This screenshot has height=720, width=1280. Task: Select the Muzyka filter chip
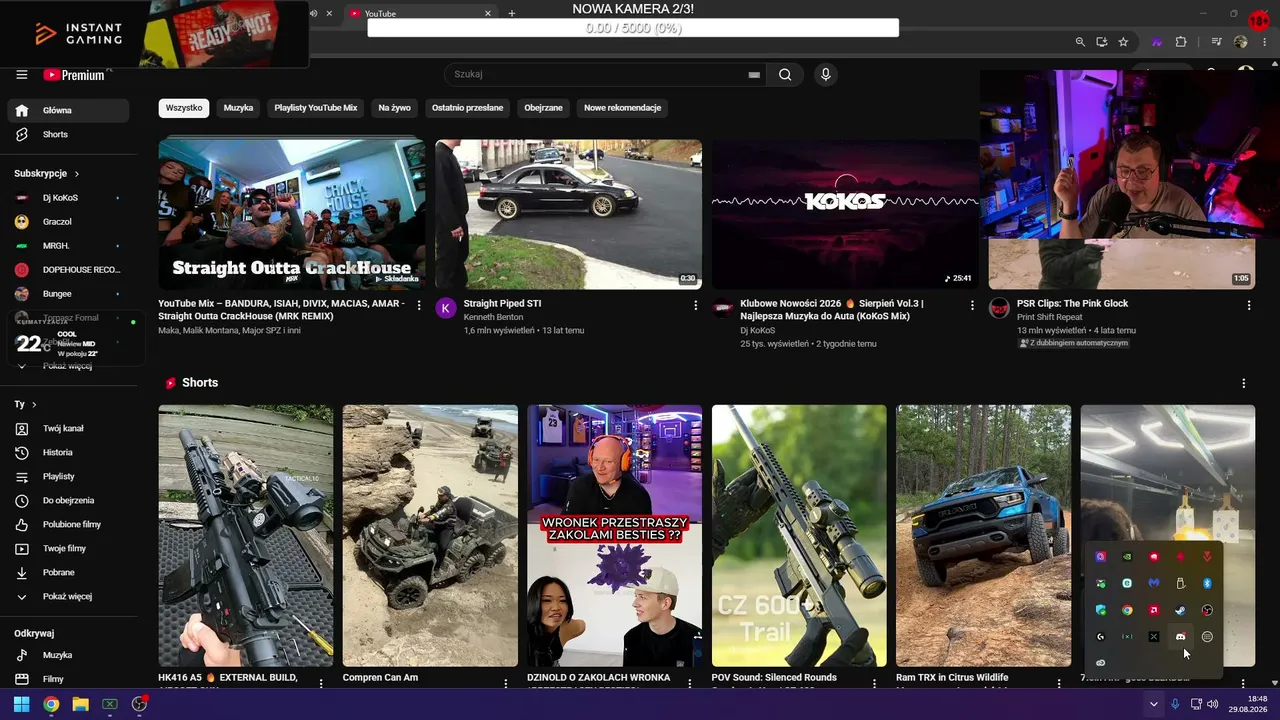point(238,108)
